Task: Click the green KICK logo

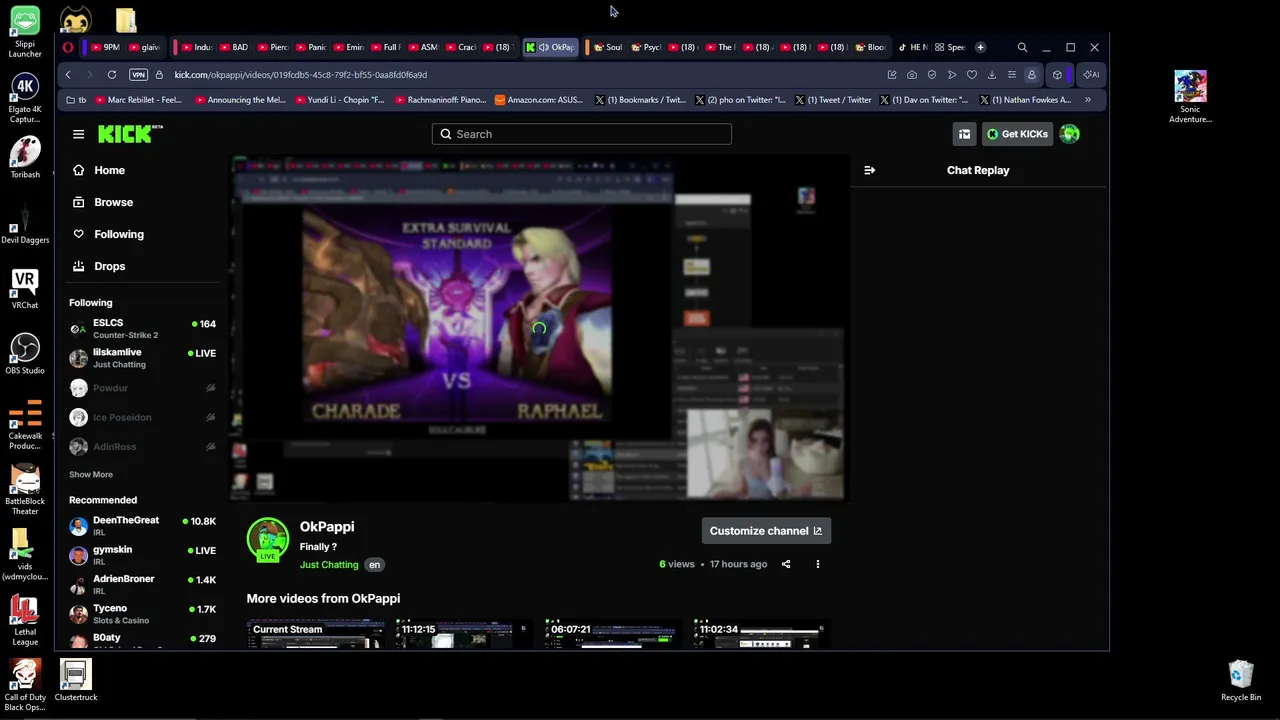Action: pyautogui.click(x=130, y=134)
